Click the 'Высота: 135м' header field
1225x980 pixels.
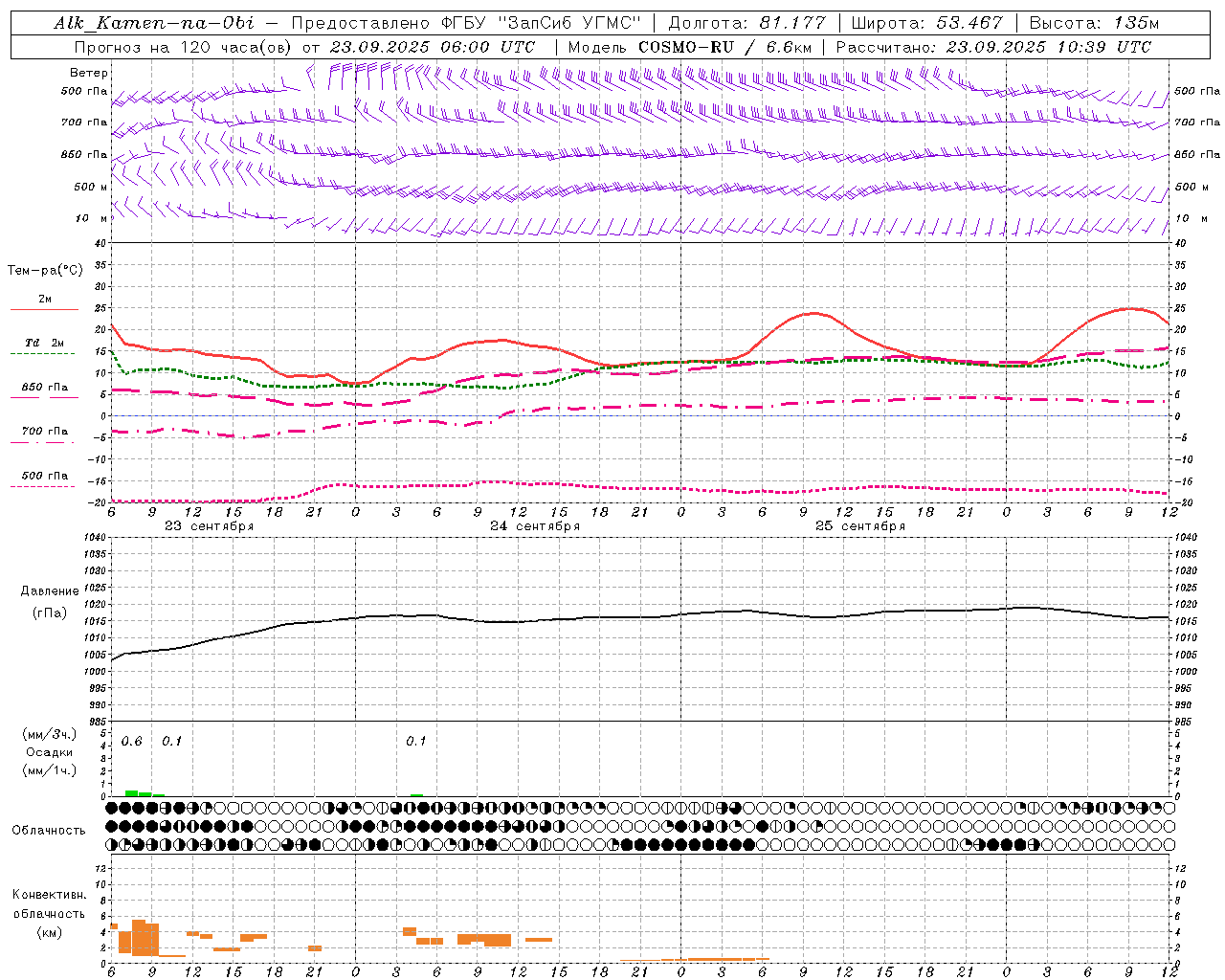pyautogui.click(x=1094, y=23)
